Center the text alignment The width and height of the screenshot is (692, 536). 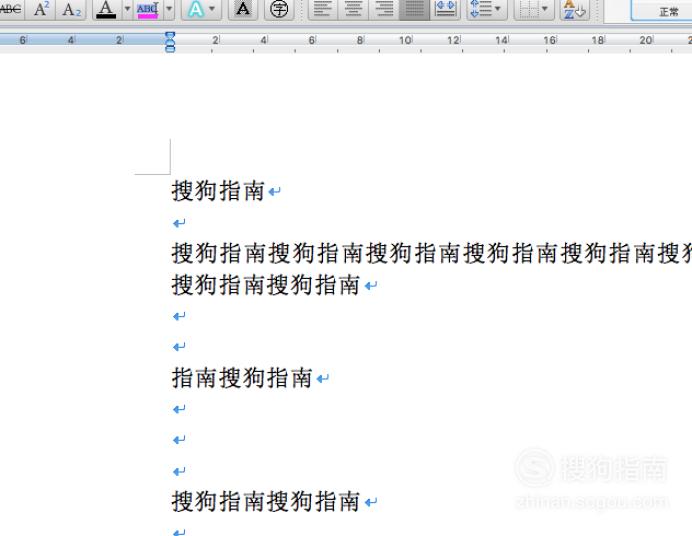353,9
